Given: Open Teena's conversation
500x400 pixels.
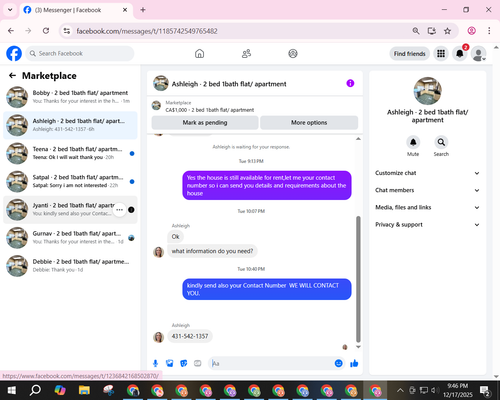Looking at the screenshot, I should (70, 153).
